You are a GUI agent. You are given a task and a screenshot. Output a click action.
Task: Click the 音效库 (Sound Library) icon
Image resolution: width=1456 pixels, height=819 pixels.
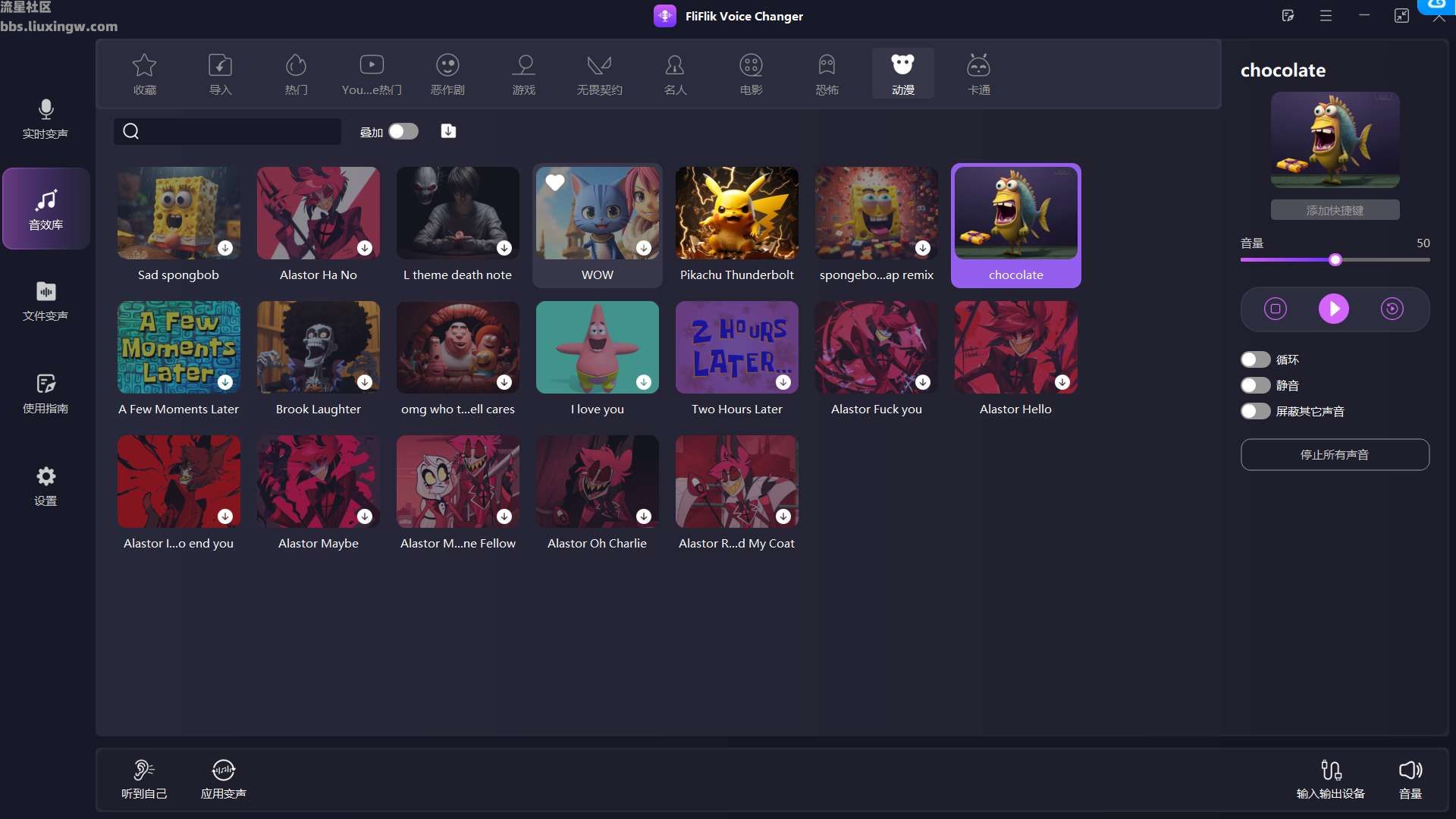(45, 207)
